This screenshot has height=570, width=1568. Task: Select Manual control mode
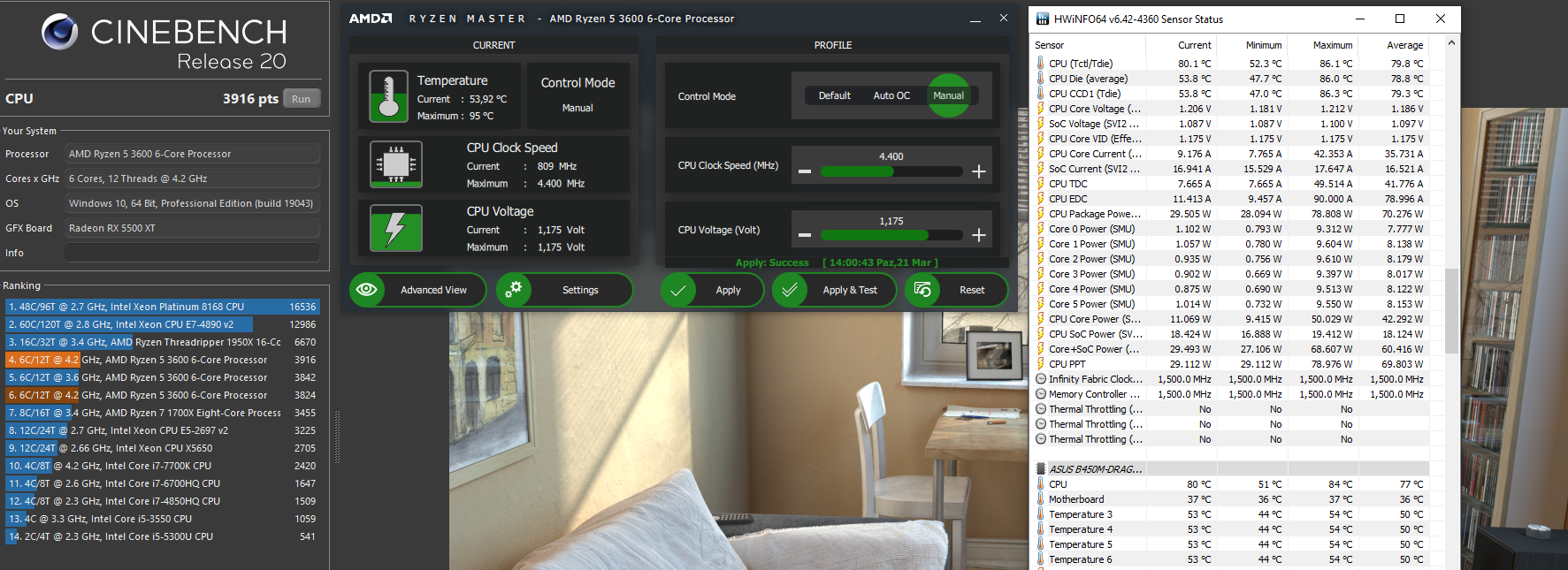pyautogui.click(x=948, y=95)
